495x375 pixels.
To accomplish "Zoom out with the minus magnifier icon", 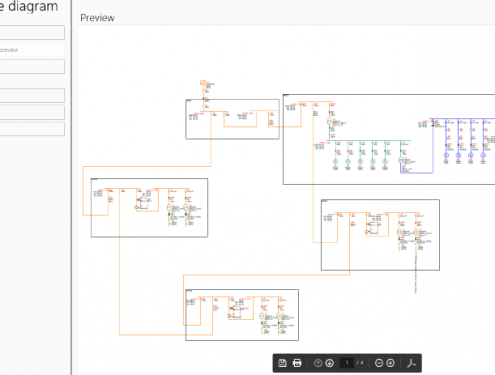I will (379, 363).
